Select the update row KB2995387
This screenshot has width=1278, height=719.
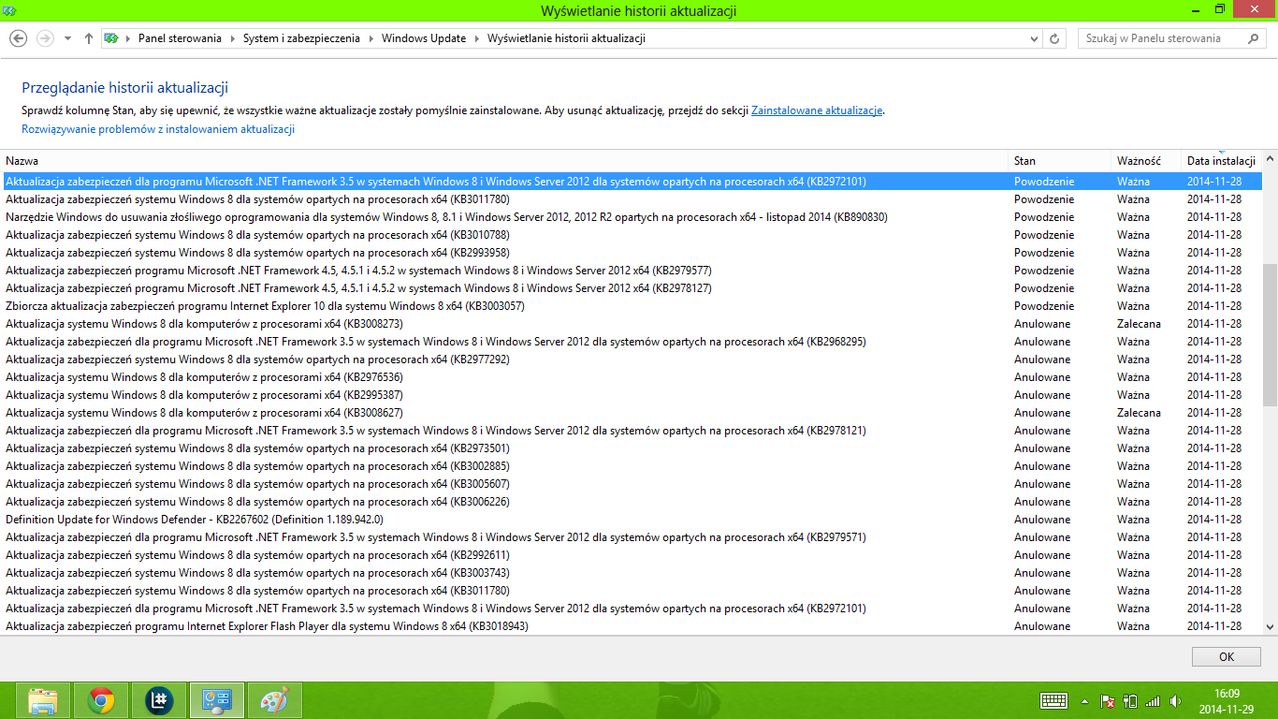(x=631, y=395)
